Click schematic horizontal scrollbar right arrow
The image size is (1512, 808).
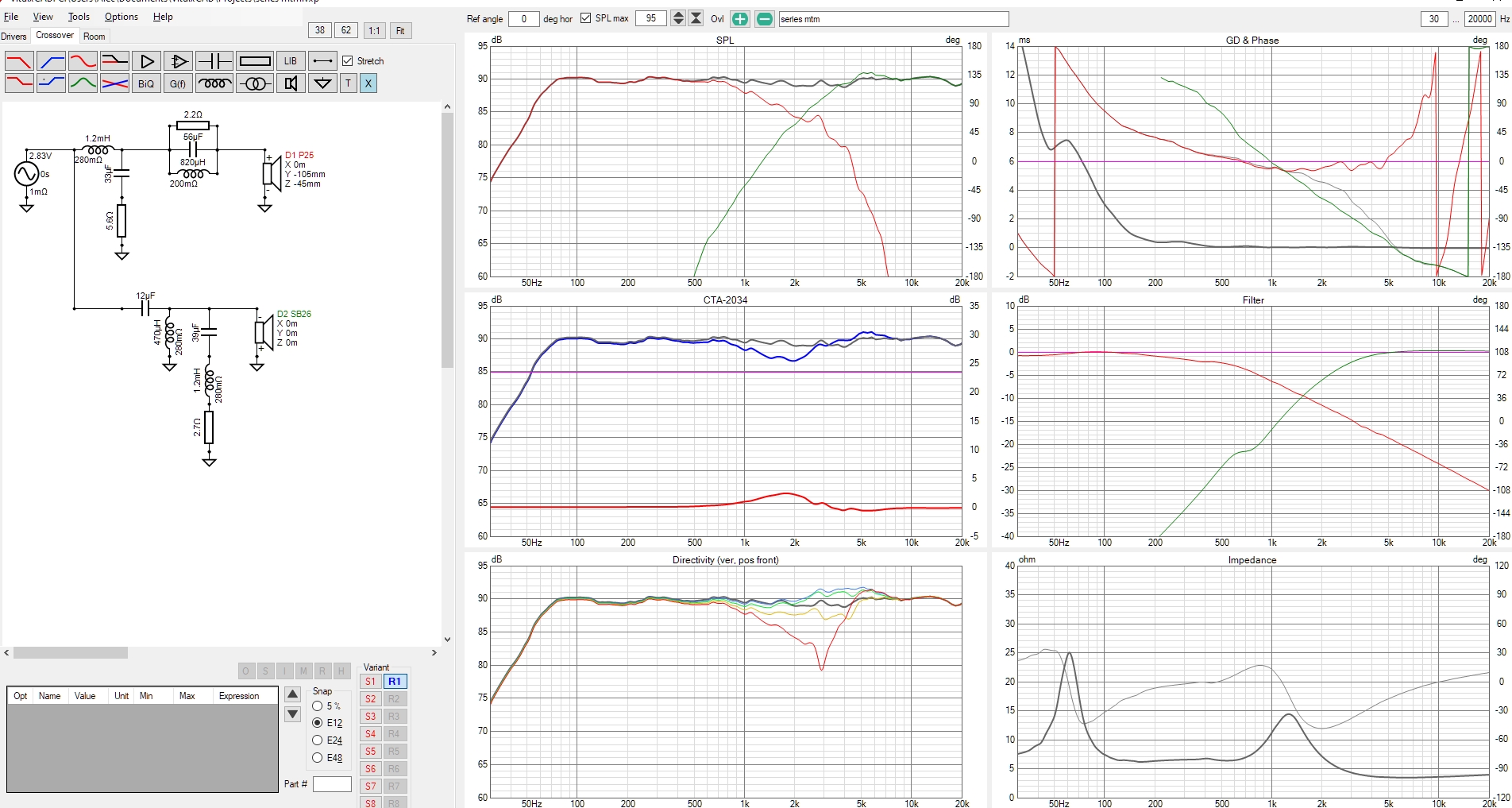point(434,653)
